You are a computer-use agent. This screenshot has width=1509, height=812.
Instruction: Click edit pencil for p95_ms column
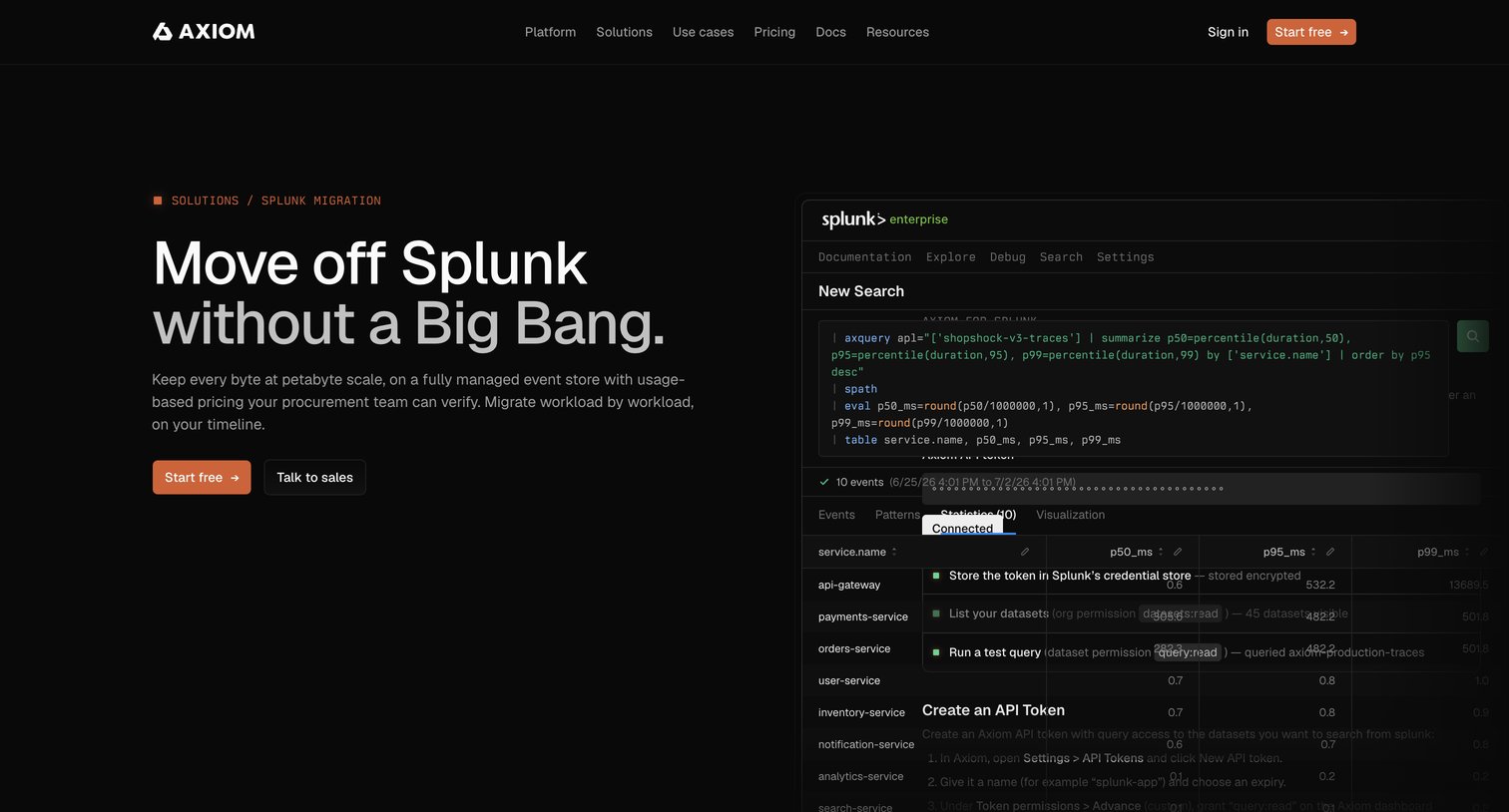(1330, 552)
